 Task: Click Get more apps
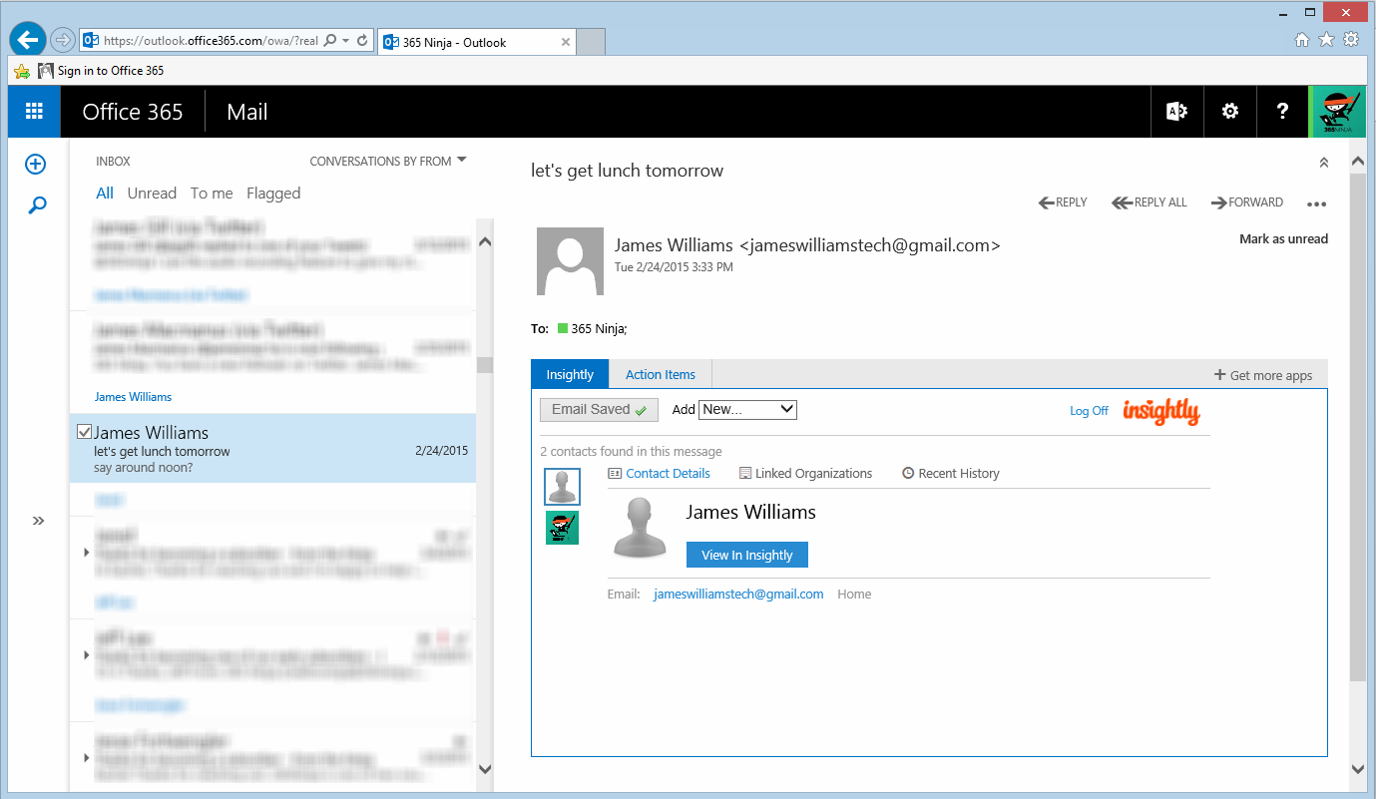(1263, 375)
